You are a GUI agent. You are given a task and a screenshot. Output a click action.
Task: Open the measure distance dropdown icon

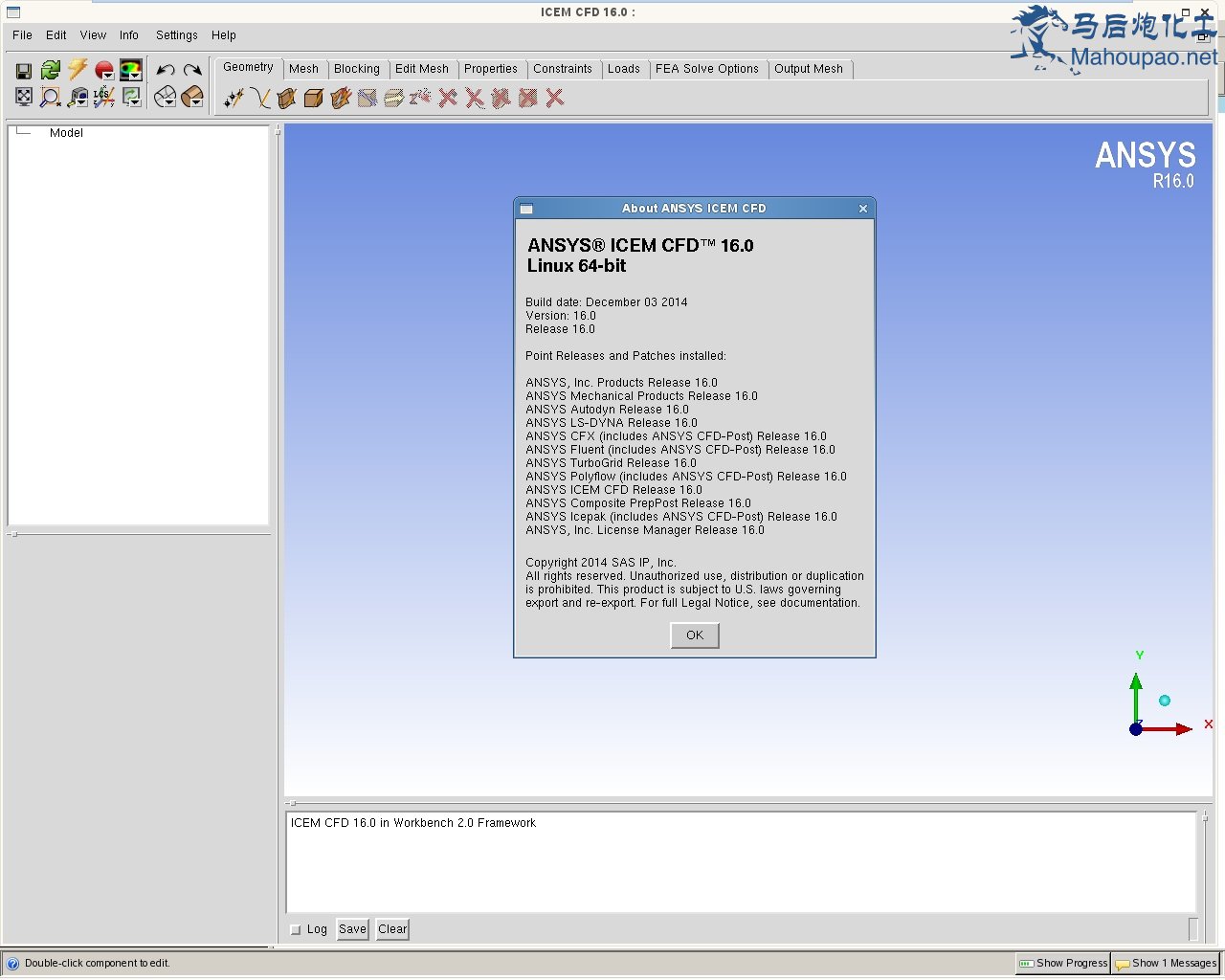pyautogui.click(x=78, y=97)
